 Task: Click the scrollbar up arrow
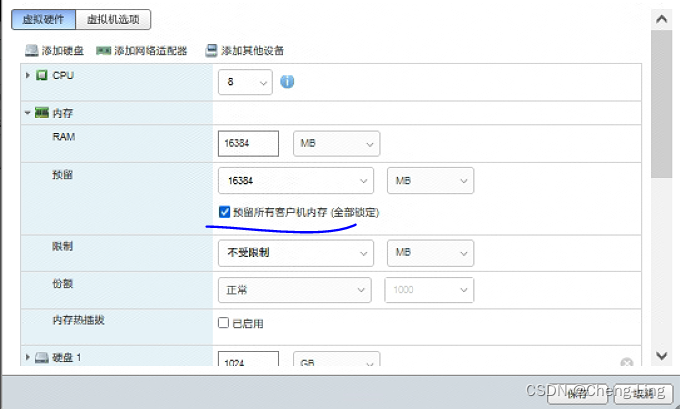pyautogui.click(x=661, y=20)
